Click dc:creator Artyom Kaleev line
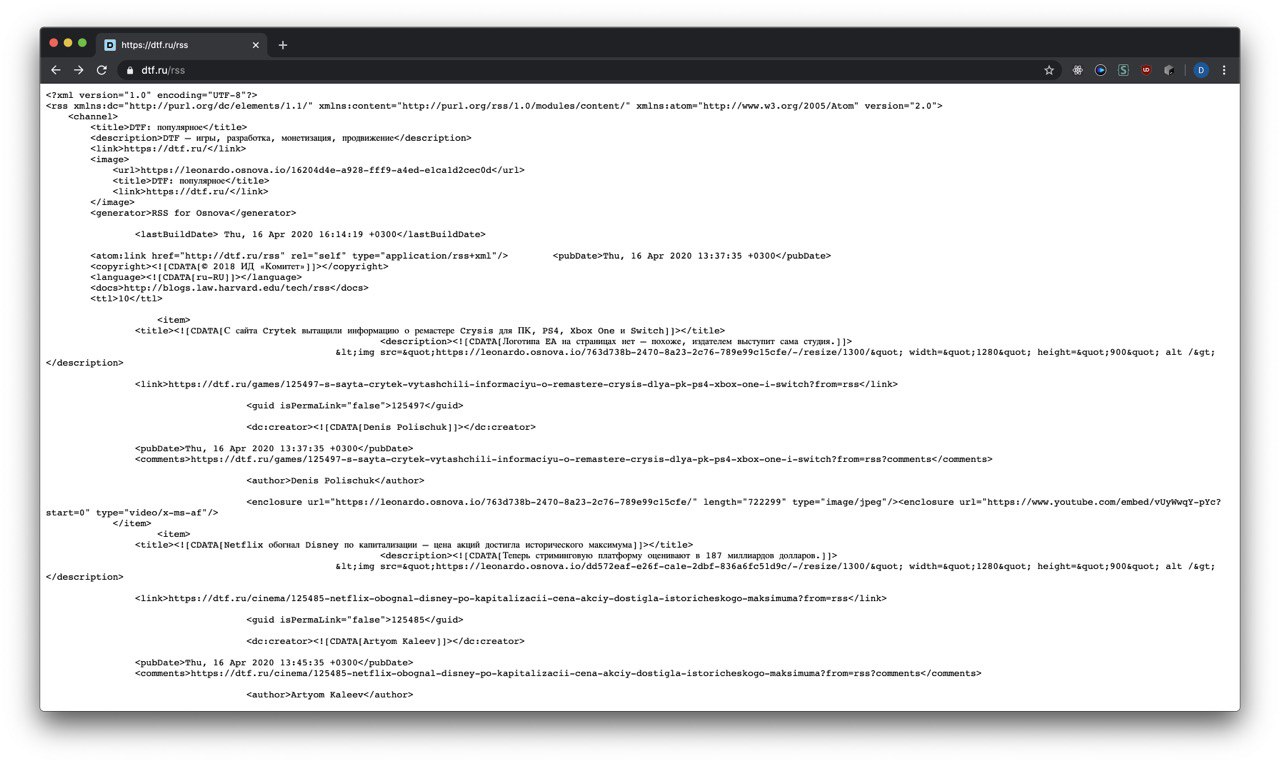 tap(385, 641)
